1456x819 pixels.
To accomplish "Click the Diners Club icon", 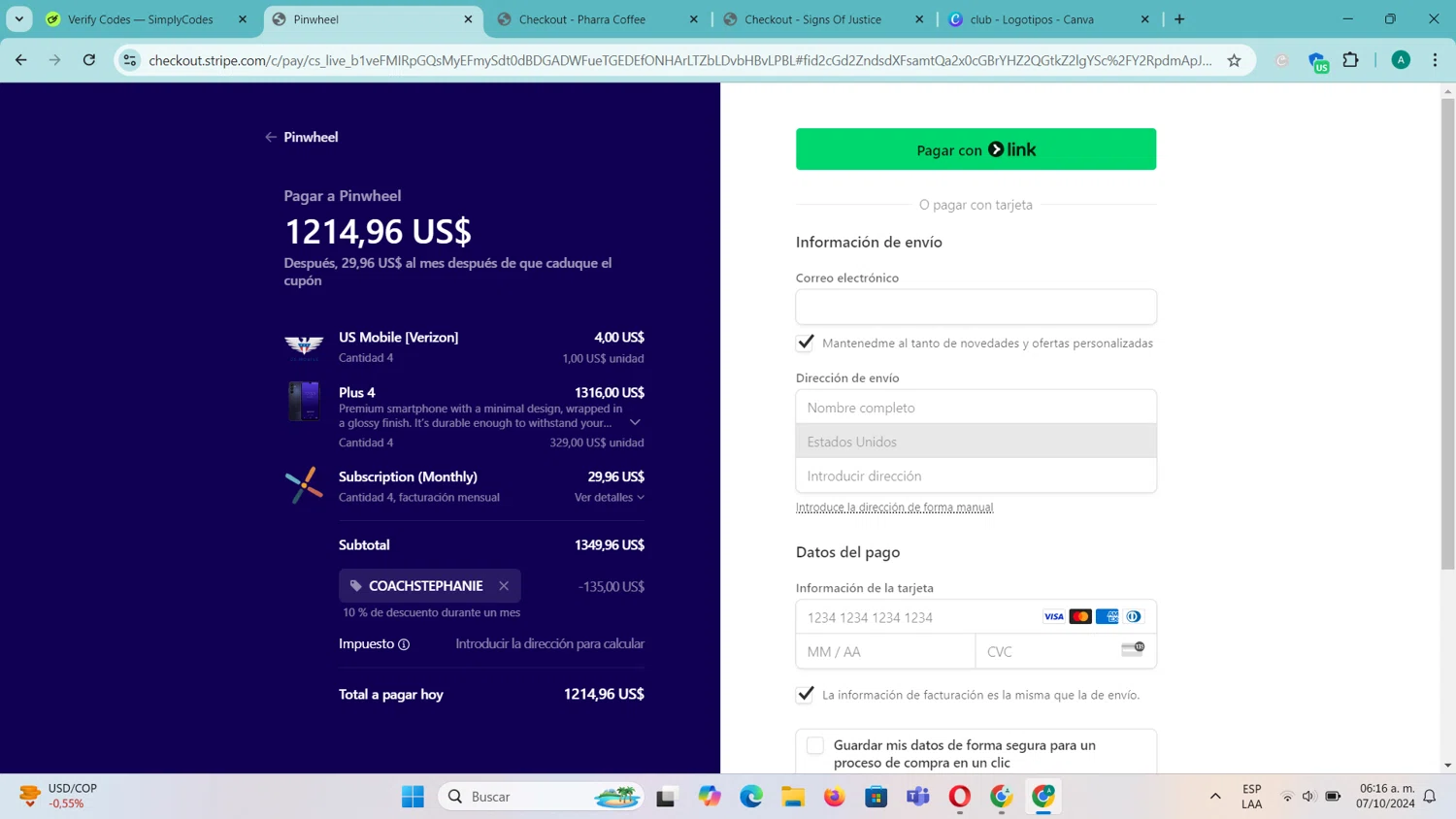I will click(x=1133, y=616).
